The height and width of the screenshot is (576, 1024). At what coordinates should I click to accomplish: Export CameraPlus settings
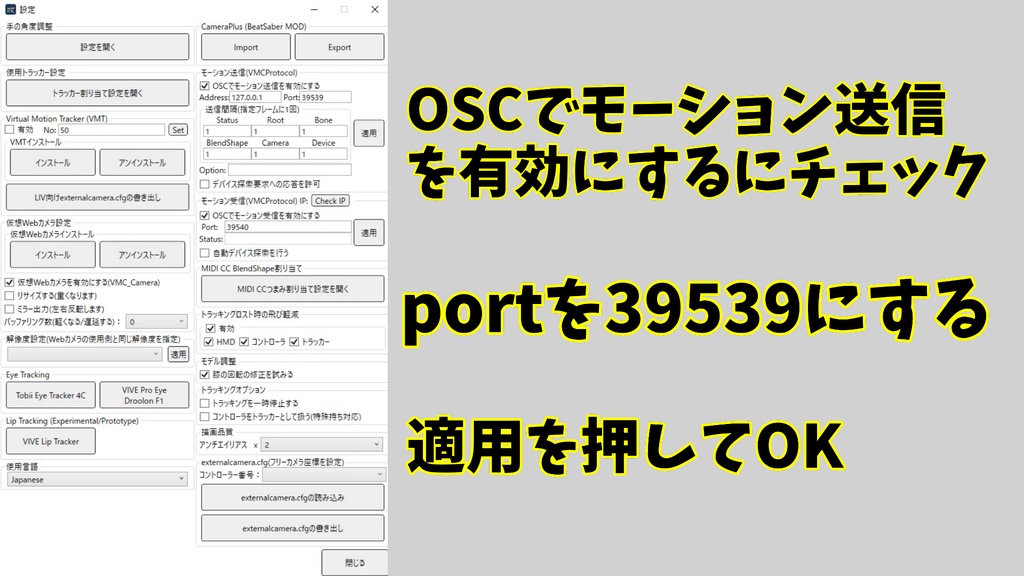pyautogui.click(x=340, y=47)
